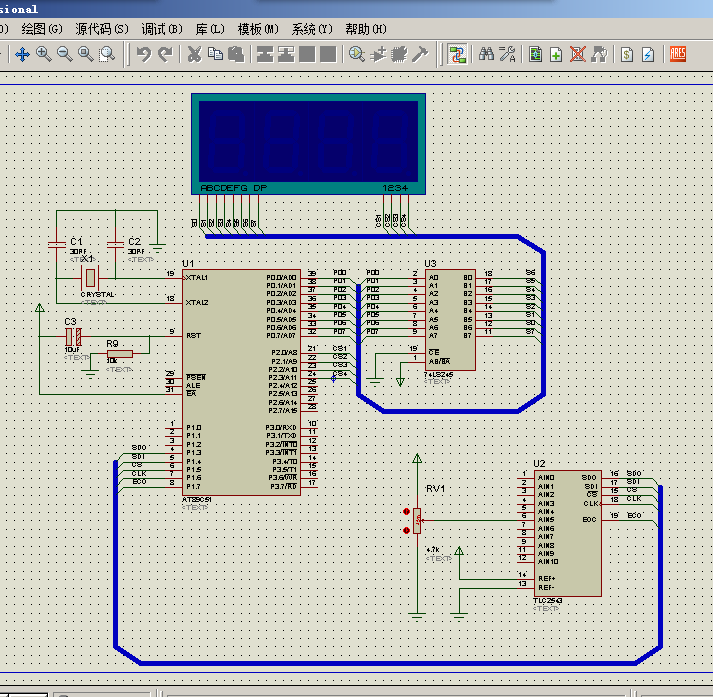Screen dimensions: 713x697
Task: Select the C2 capacitor symbol
Action: [115, 245]
